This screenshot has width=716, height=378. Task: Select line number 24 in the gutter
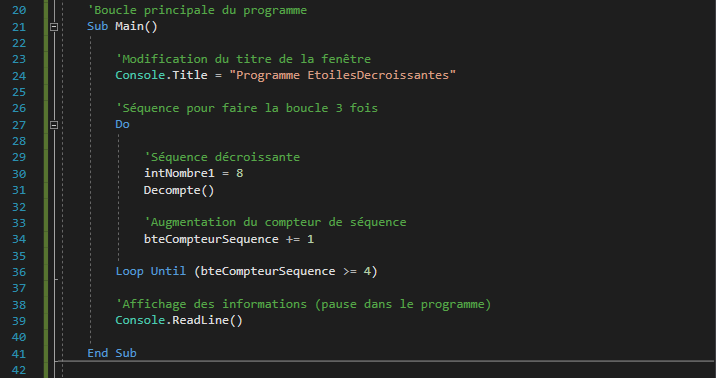[x=19, y=76]
